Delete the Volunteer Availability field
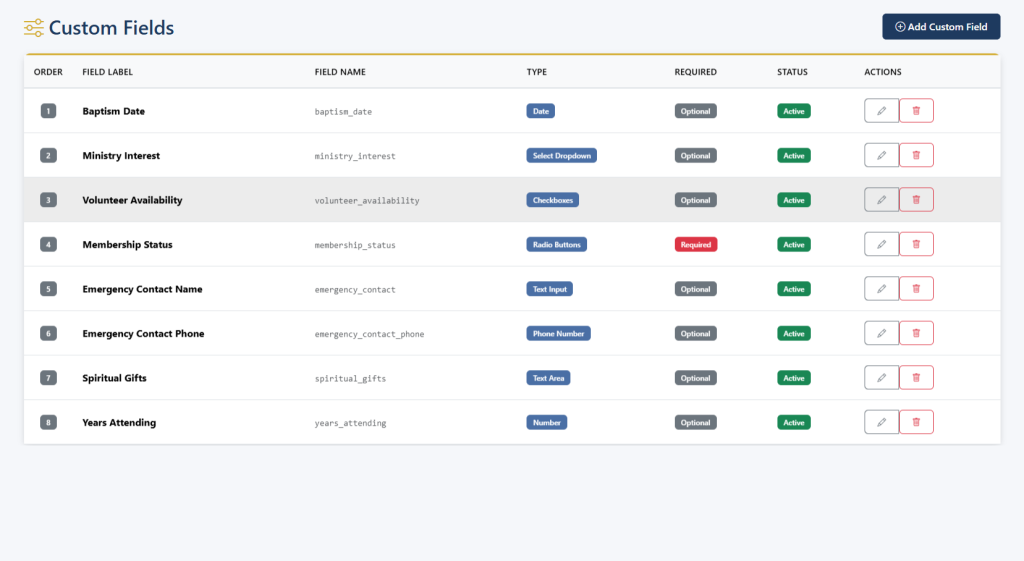1024x561 pixels. pyautogui.click(x=916, y=200)
